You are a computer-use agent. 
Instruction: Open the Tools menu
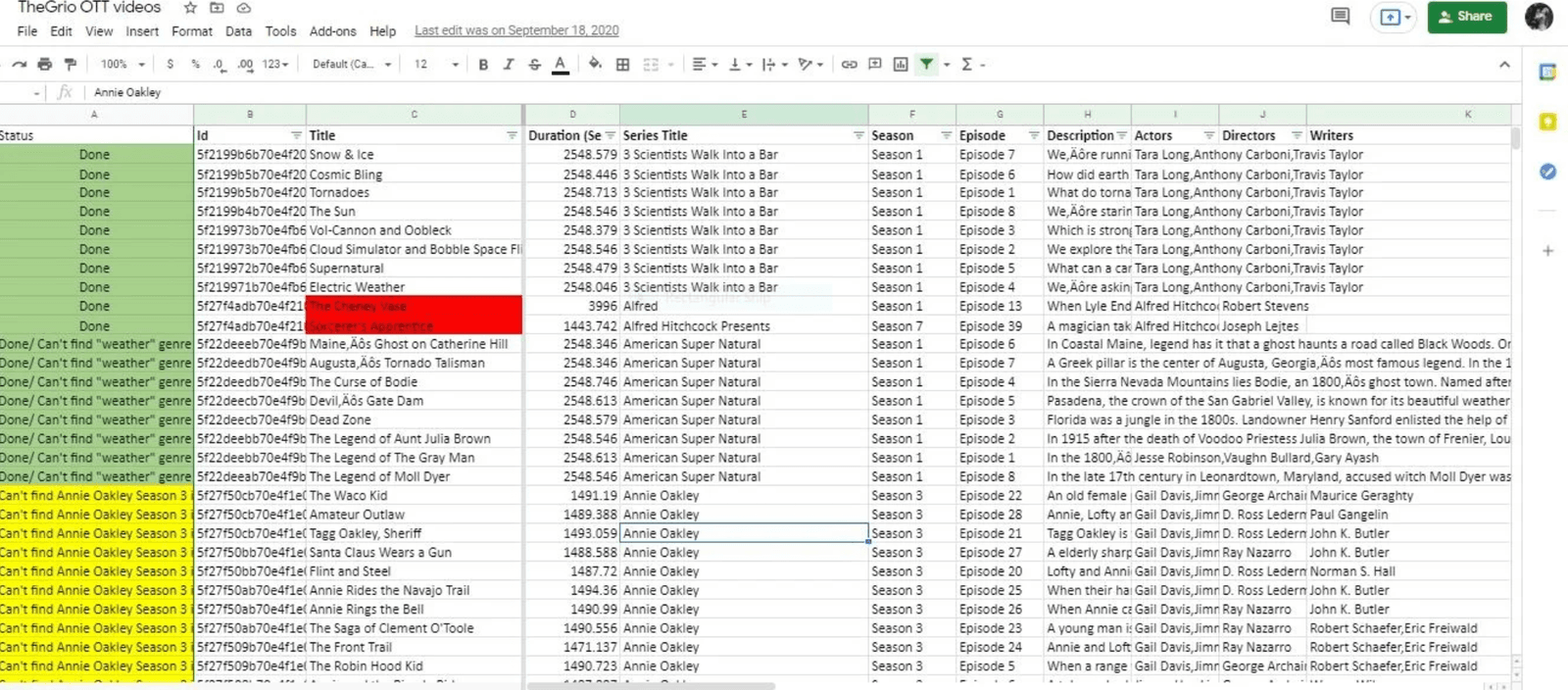(280, 31)
